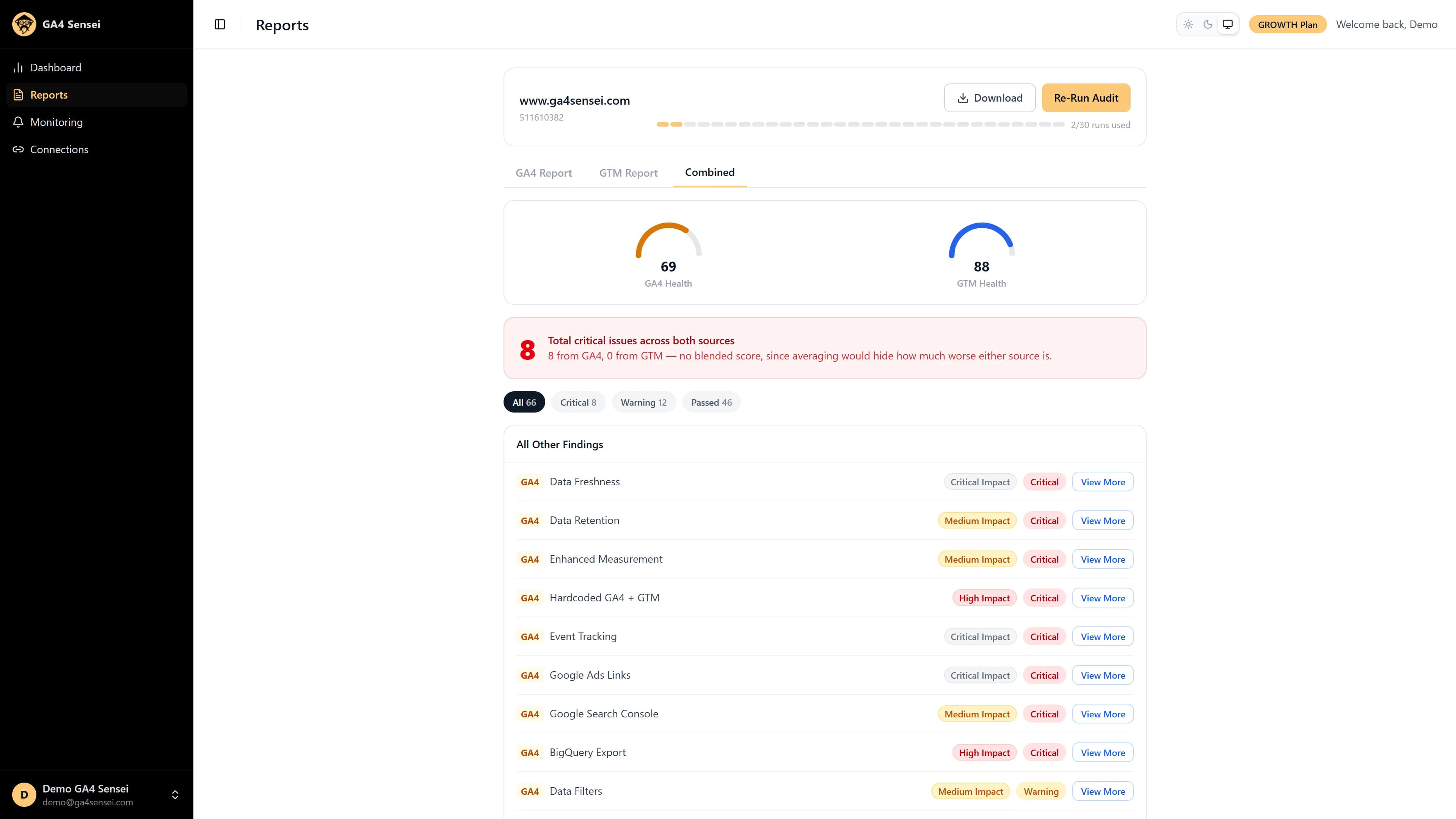Click the www.ga4sensei.com site title
This screenshot has width=1456, height=819.
pyautogui.click(x=574, y=100)
